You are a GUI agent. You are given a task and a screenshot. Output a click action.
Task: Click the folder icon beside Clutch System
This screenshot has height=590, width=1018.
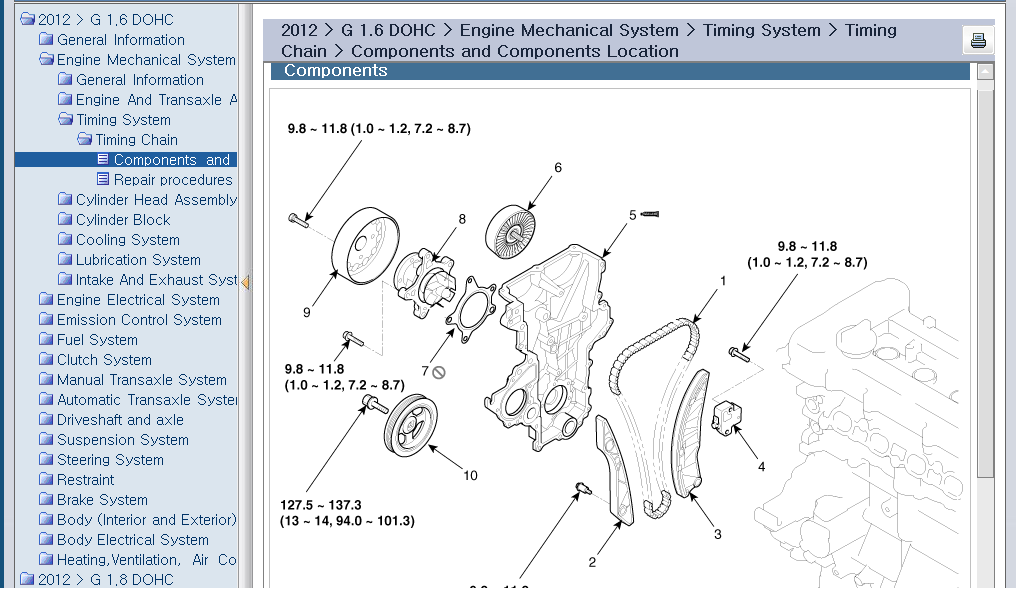(46, 359)
